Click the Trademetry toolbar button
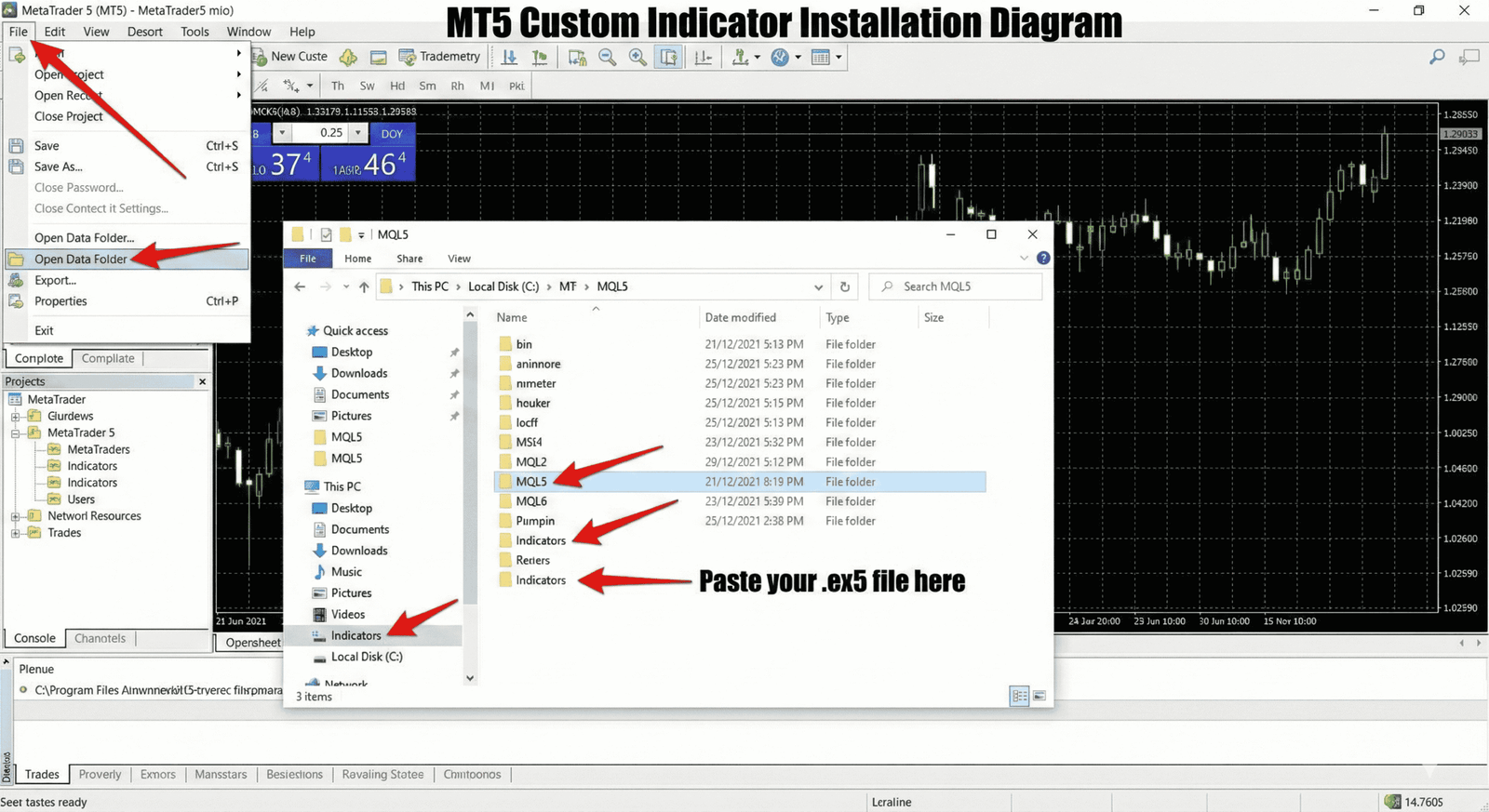Screen dimensions: 1489x812 (439, 57)
